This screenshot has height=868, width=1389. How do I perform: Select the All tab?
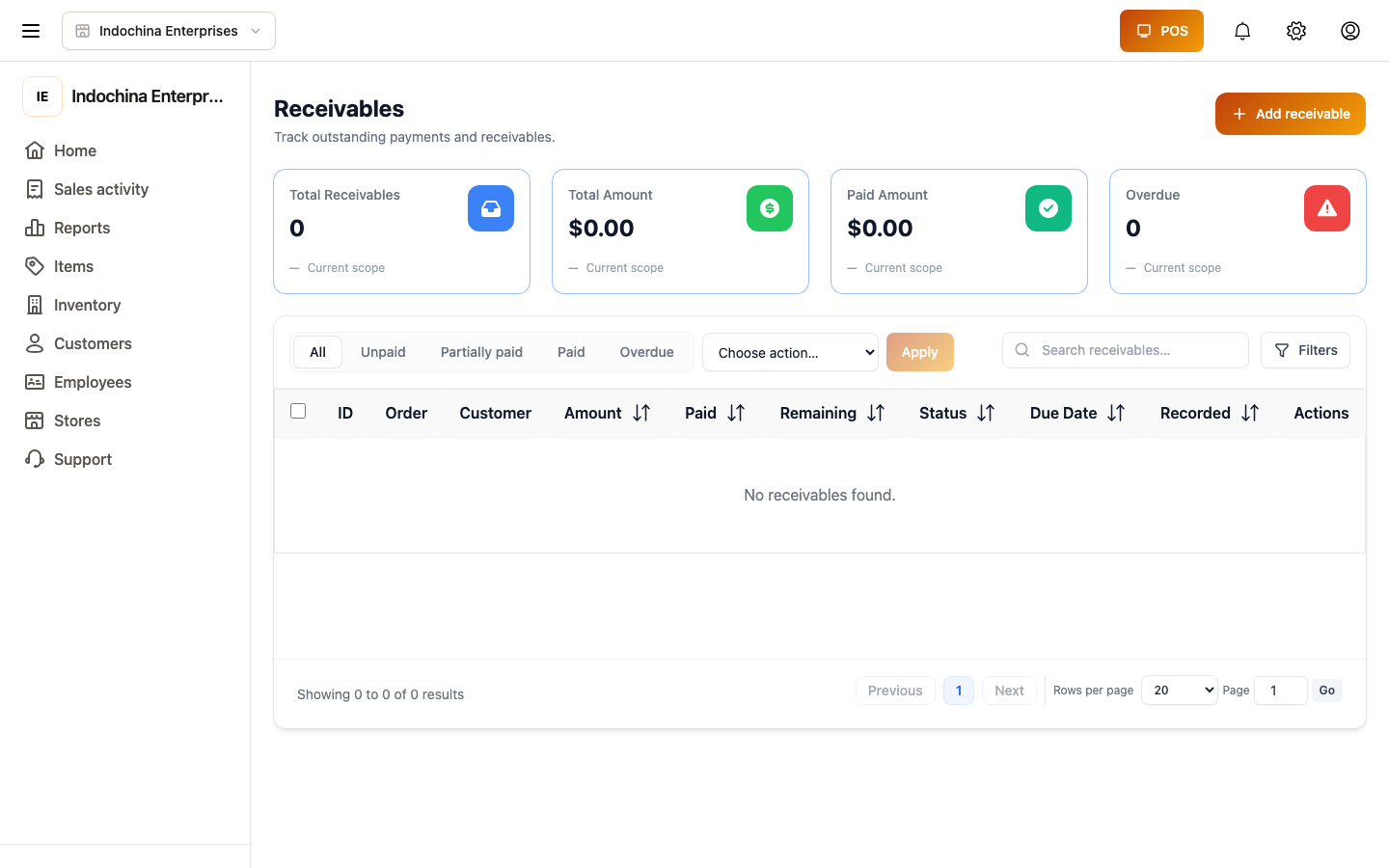(317, 352)
